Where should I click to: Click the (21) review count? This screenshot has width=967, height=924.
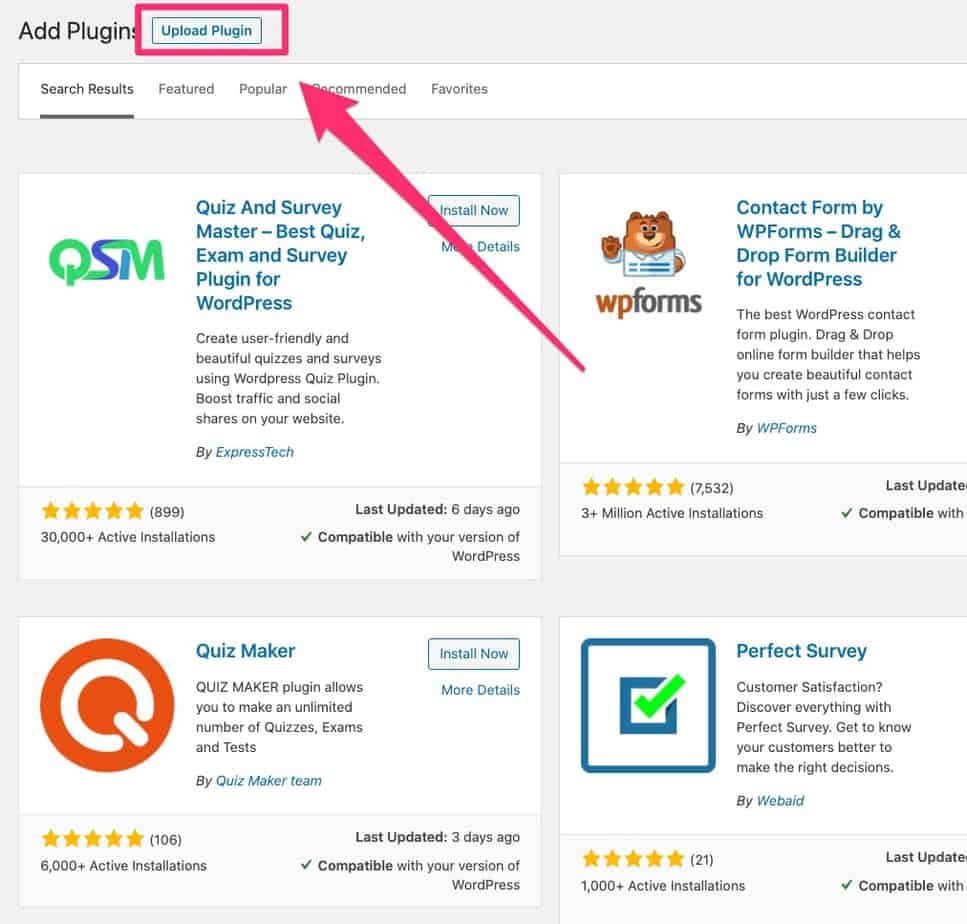pyautogui.click(x=702, y=860)
